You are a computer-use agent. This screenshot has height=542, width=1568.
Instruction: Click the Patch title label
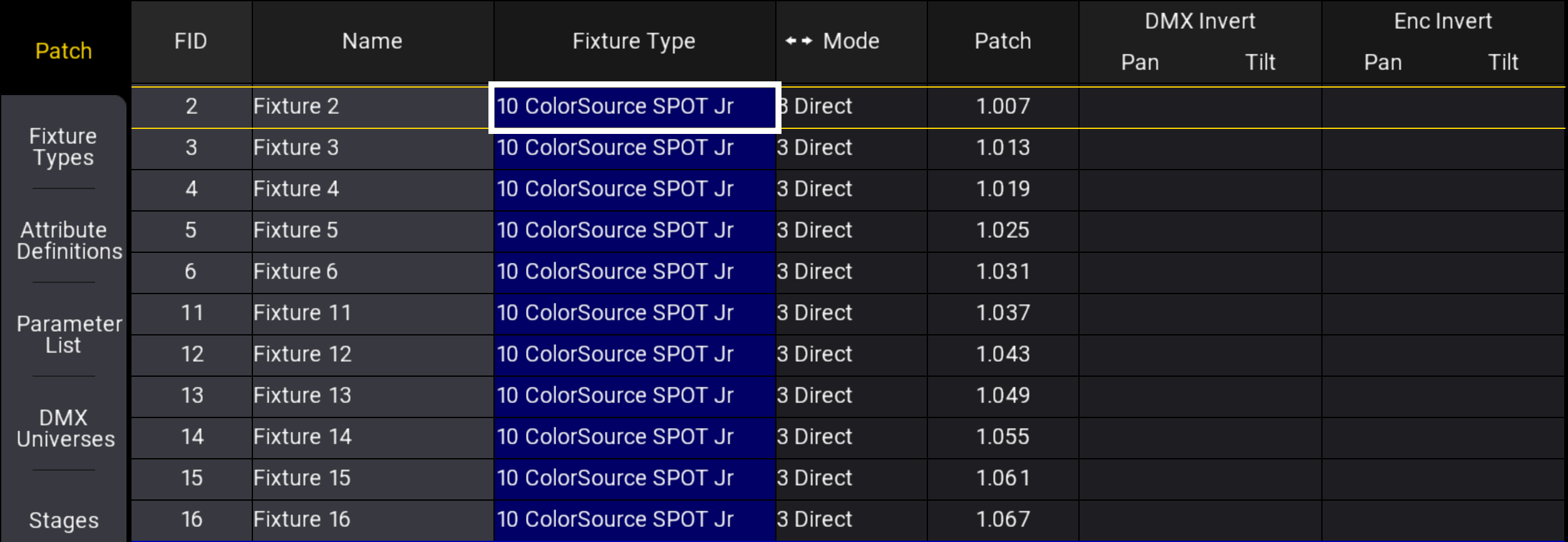[x=63, y=51]
